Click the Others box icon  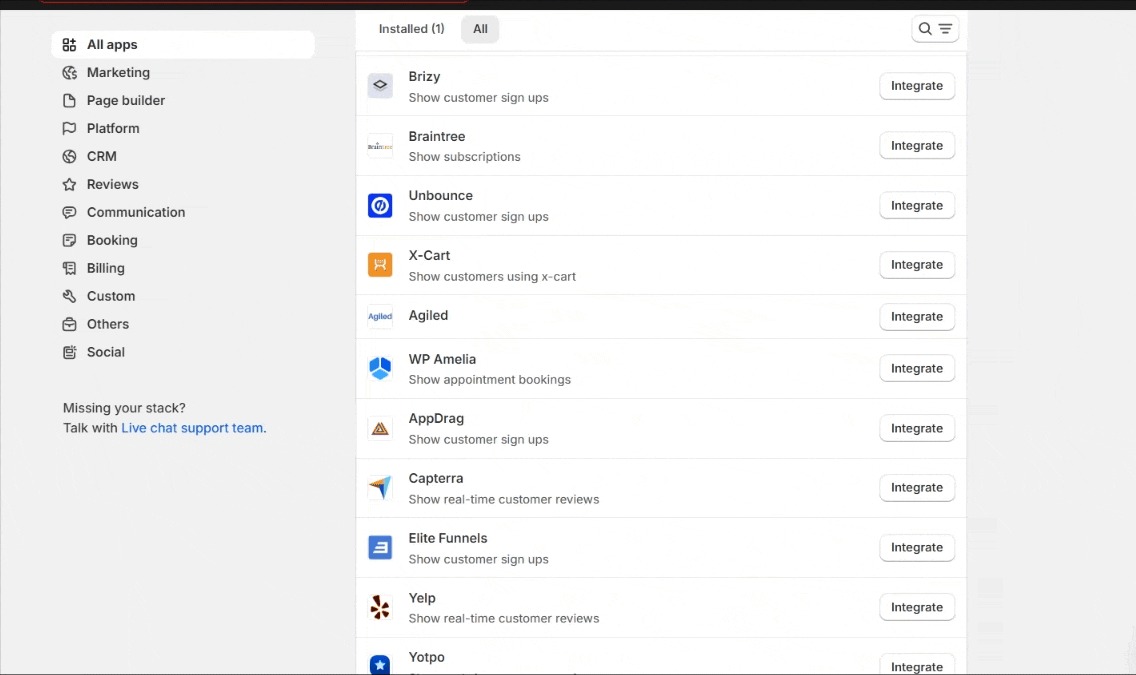click(x=70, y=324)
